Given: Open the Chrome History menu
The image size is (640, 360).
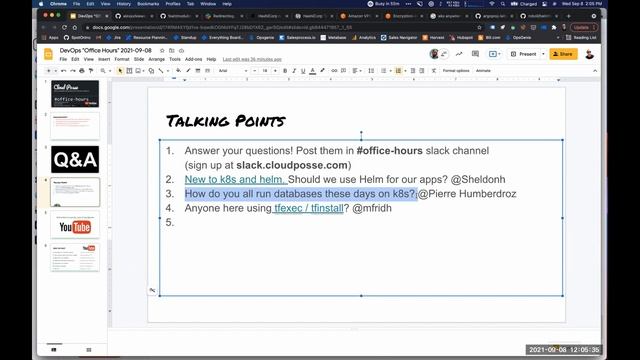Looking at the screenshot, I should coord(123,4).
